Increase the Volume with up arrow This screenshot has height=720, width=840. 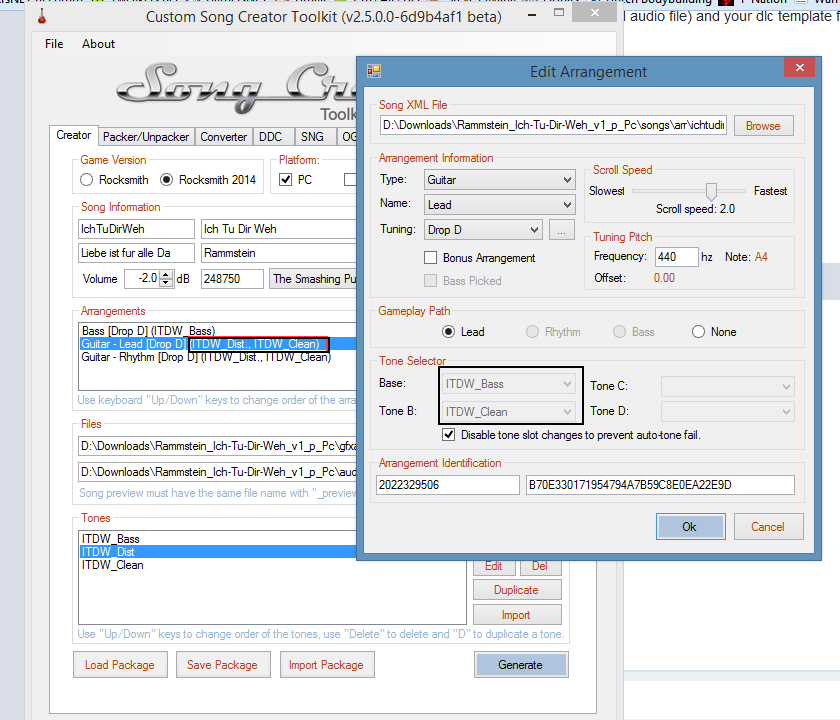pos(166,275)
